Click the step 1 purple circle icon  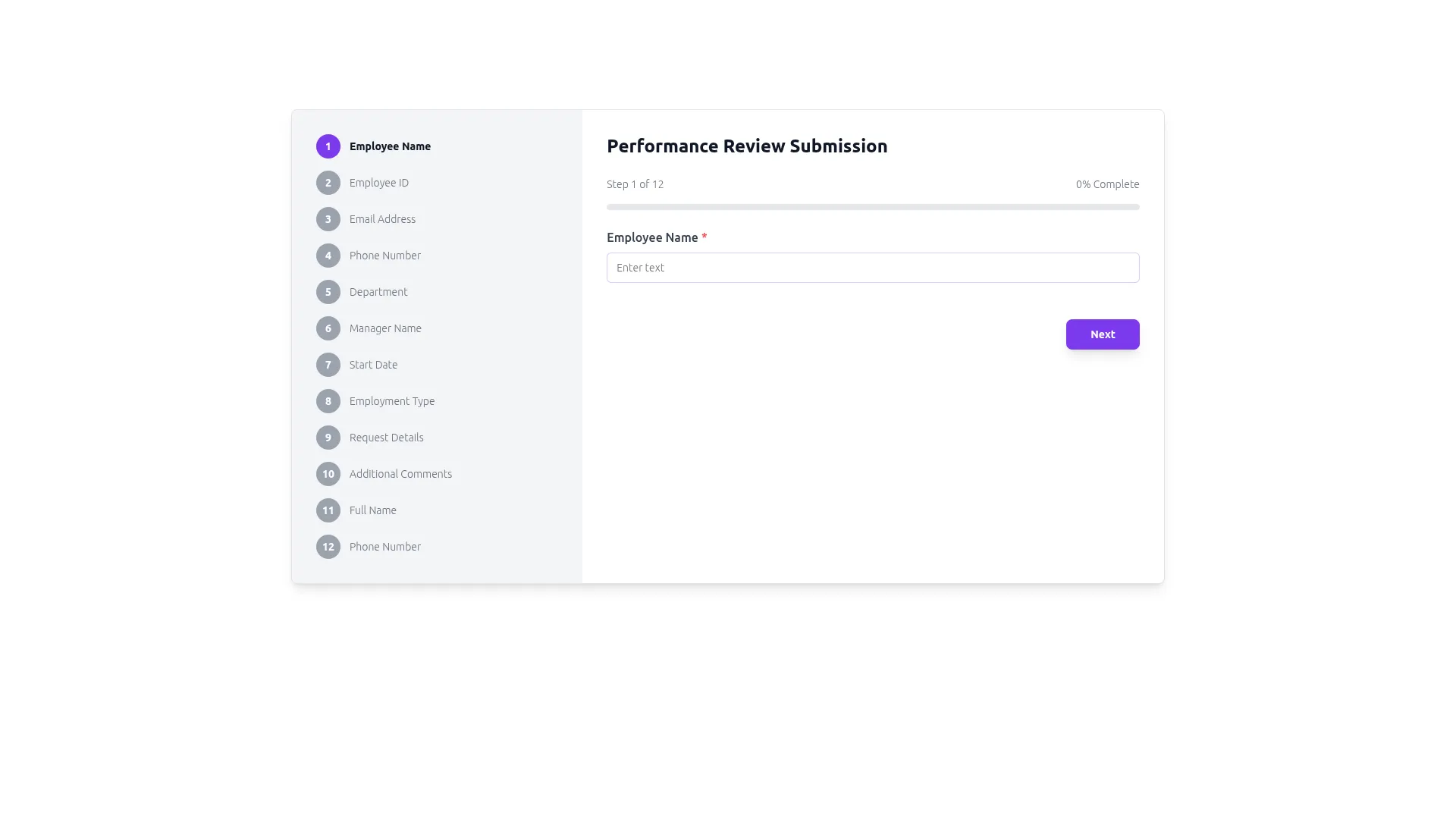pyautogui.click(x=328, y=146)
